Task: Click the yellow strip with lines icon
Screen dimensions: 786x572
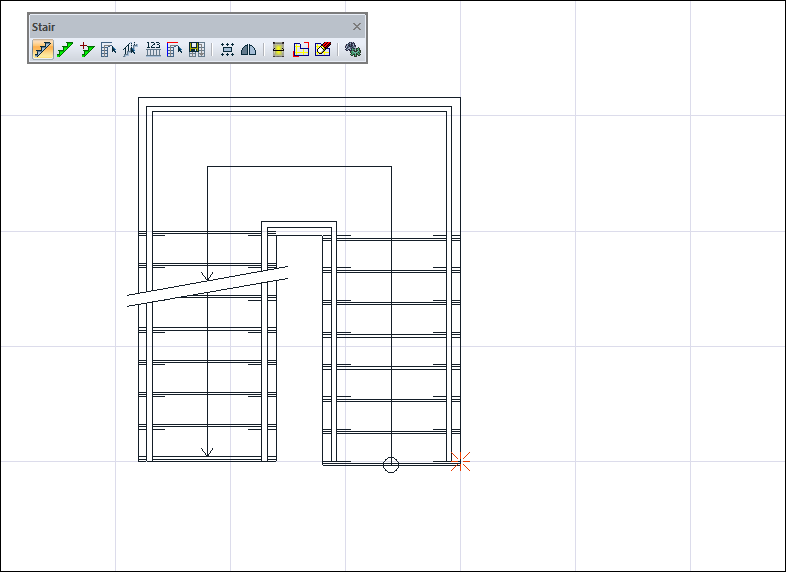Action: tap(279, 49)
